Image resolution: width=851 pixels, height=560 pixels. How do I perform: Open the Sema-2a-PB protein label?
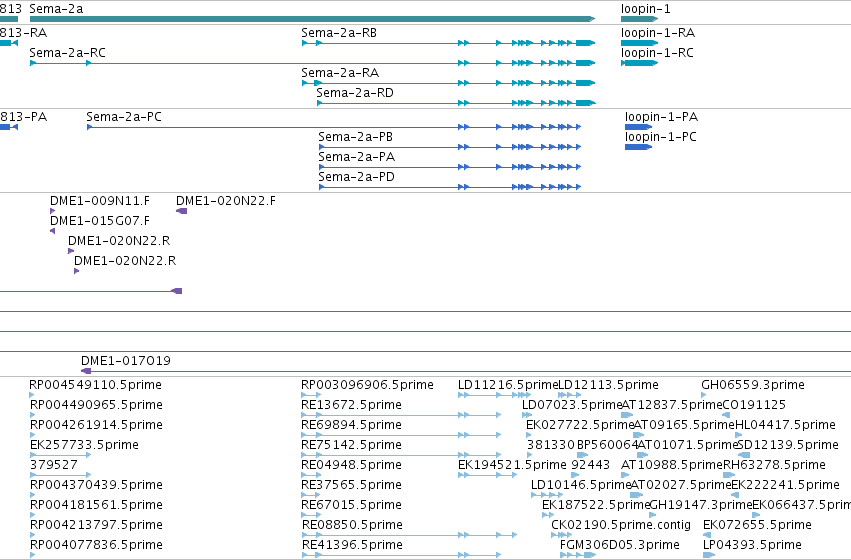tap(355, 137)
